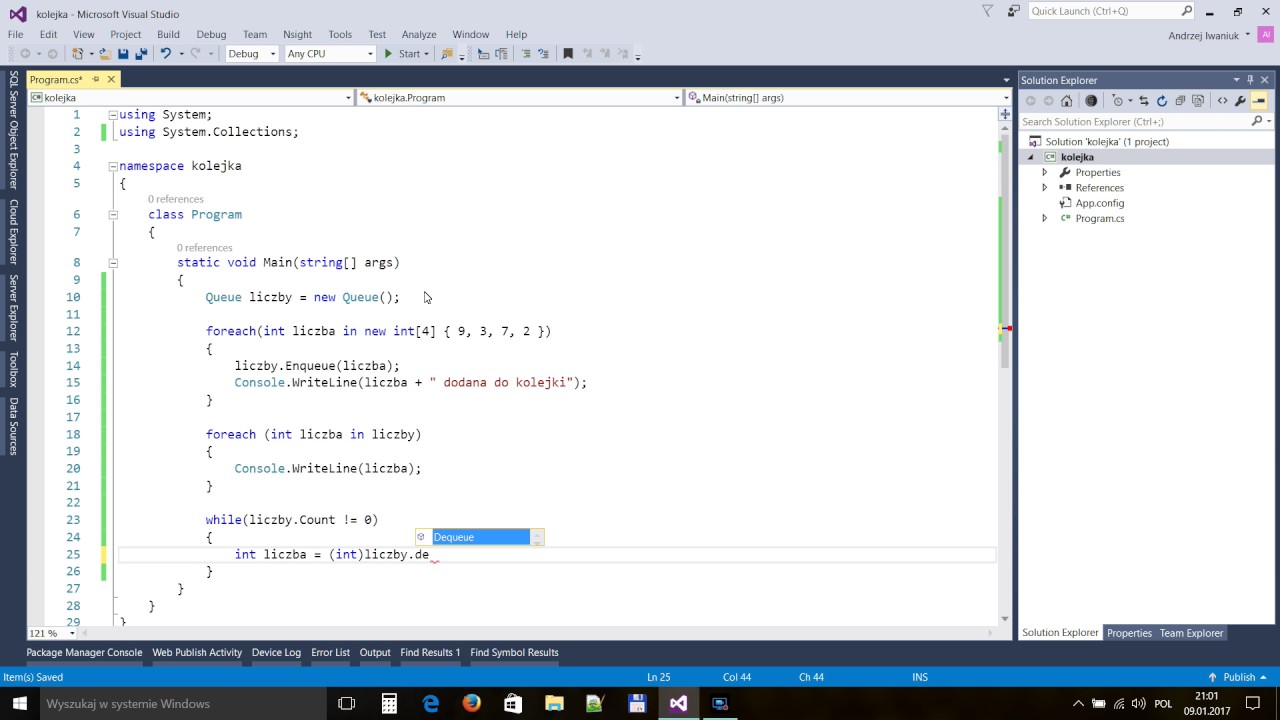Expand the References node
Image resolution: width=1280 pixels, height=720 pixels.
pyautogui.click(x=1045, y=187)
